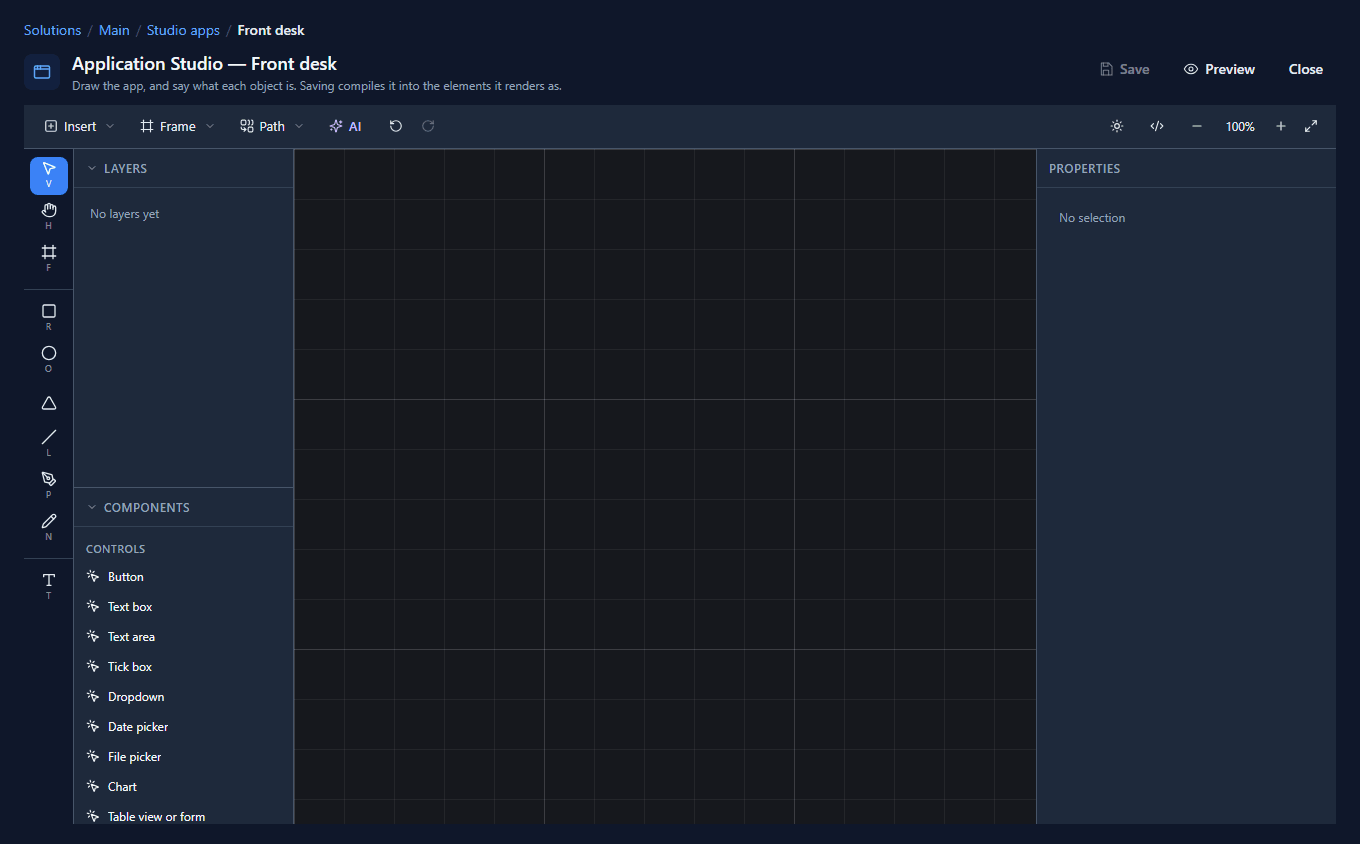Click the Save button
Viewport: 1360px width, 844px height.
pos(1124,69)
